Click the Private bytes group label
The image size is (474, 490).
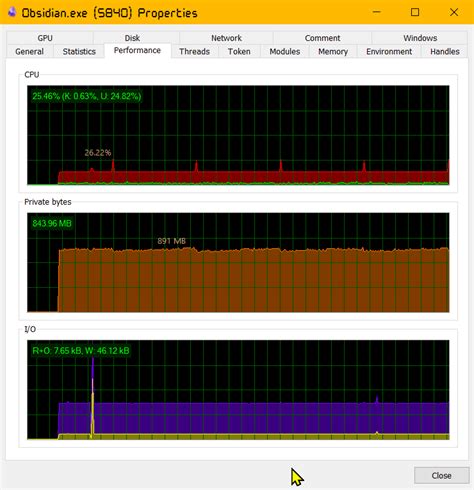point(48,202)
